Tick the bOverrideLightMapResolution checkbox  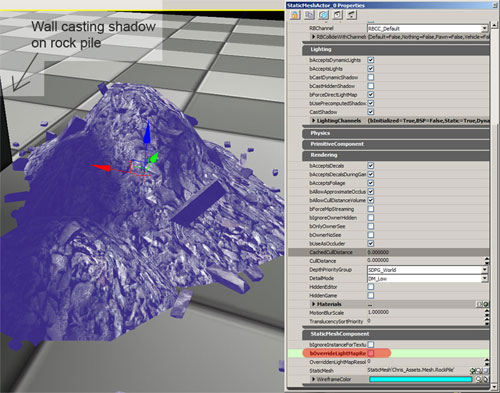(x=371, y=353)
